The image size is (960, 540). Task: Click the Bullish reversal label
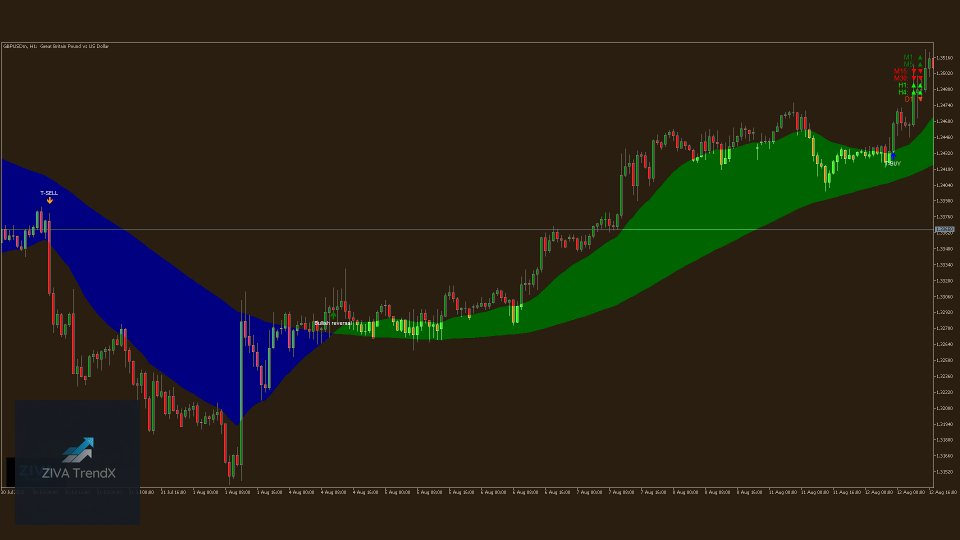[x=332, y=323]
